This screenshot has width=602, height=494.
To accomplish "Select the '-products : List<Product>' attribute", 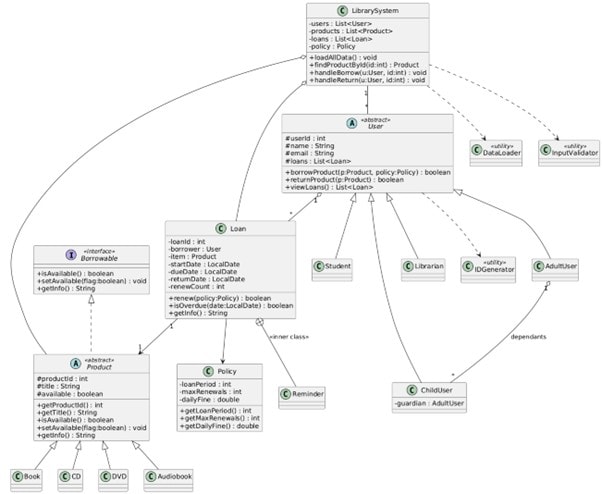I will point(351,31).
